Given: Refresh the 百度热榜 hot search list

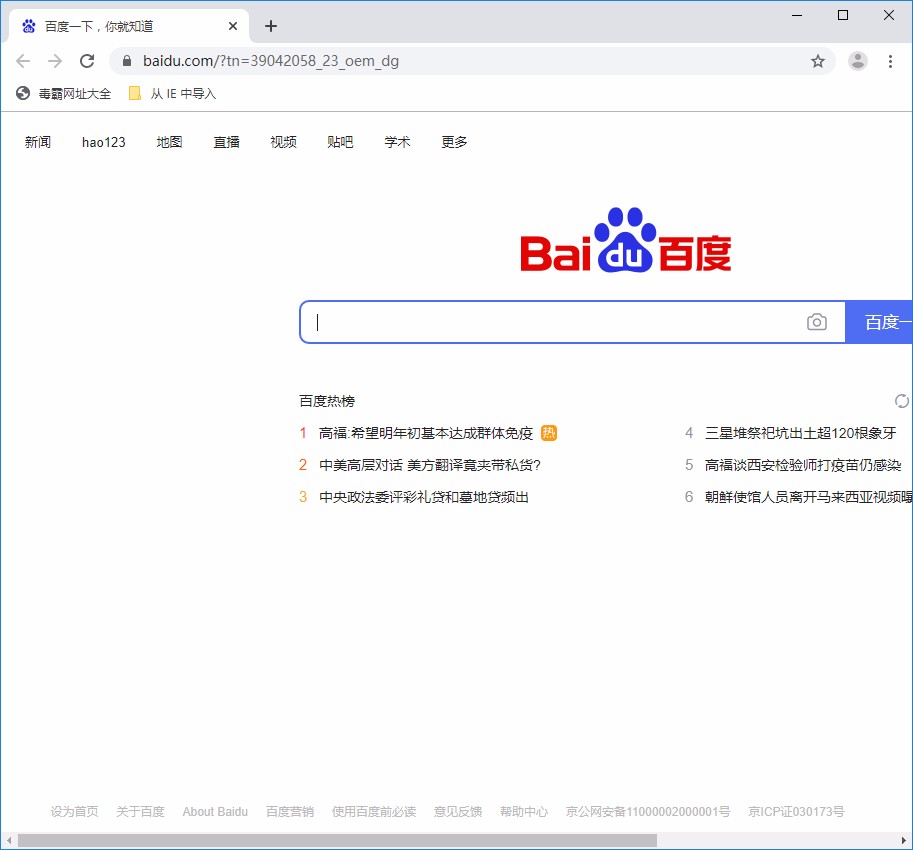Looking at the screenshot, I should pyautogui.click(x=902, y=400).
